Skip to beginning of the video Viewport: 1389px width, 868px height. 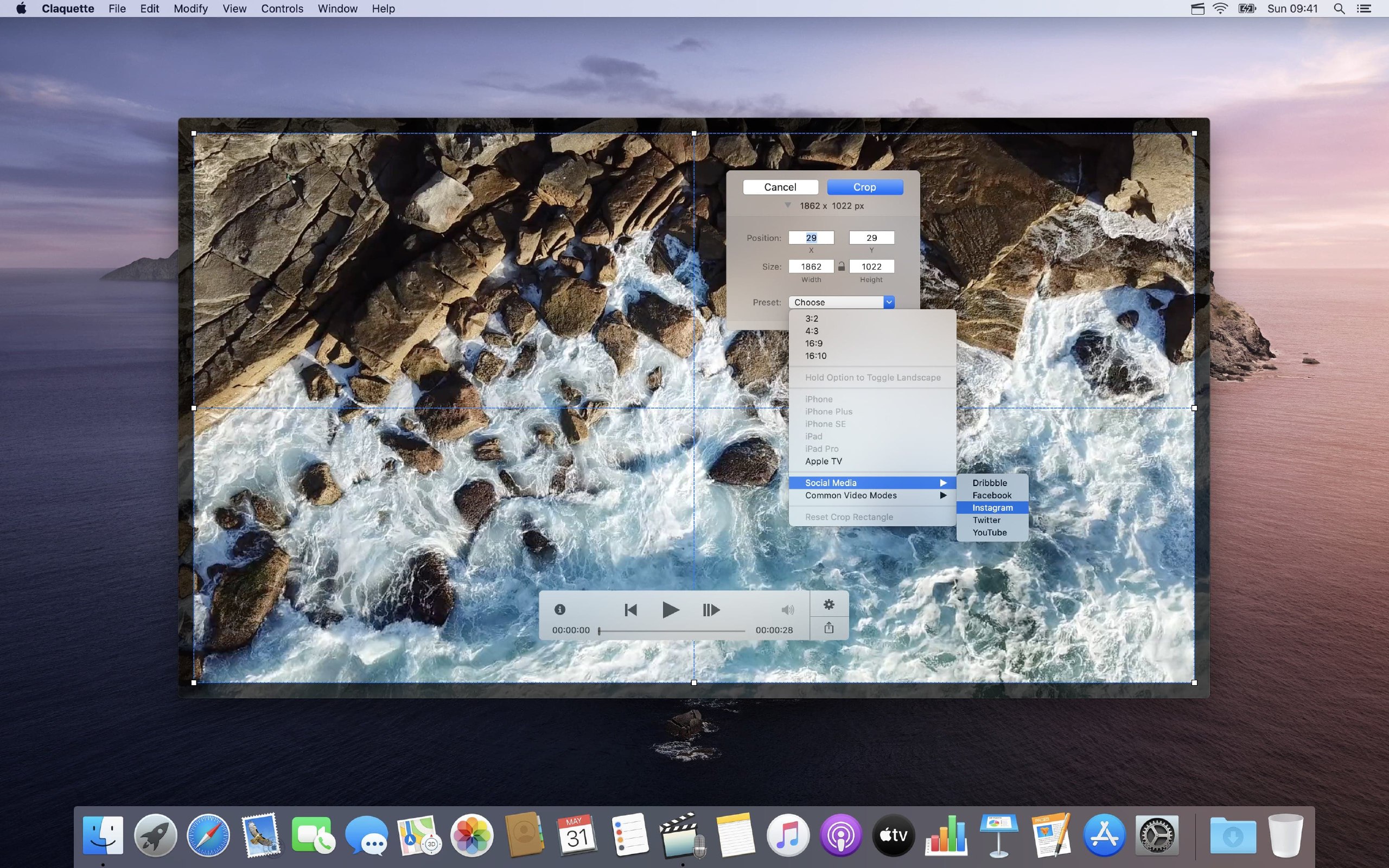tap(630, 610)
